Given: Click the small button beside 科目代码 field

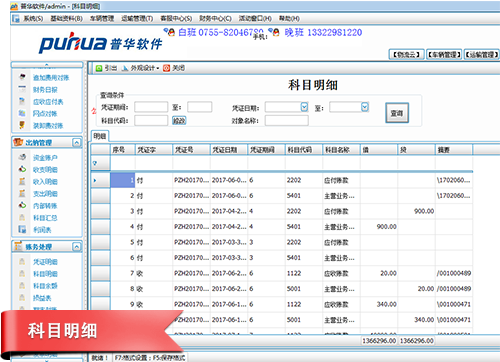Looking at the screenshot, I should point(179,121).
